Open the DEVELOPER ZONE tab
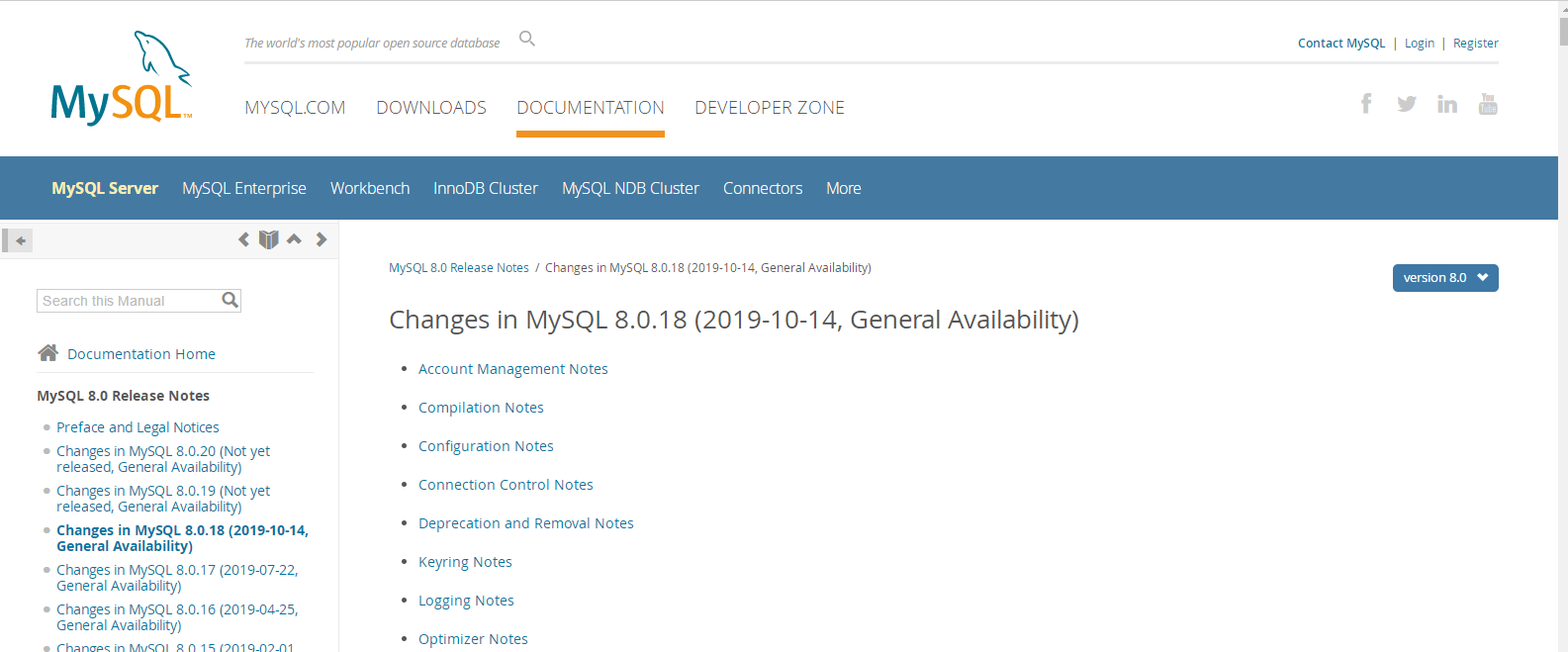The image size is (1568, 652). [x=770, y=108]
